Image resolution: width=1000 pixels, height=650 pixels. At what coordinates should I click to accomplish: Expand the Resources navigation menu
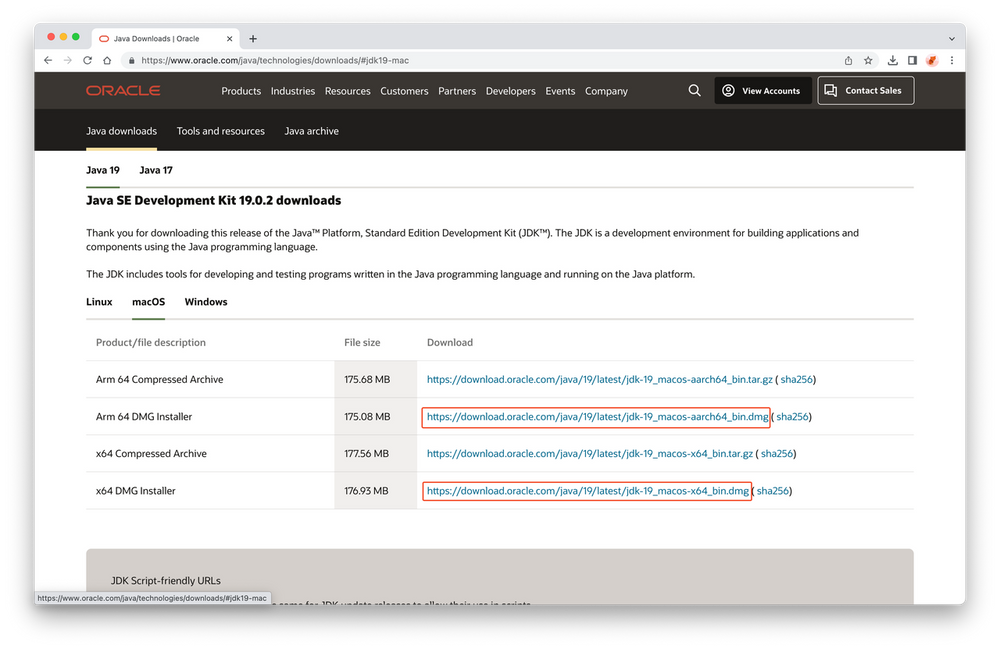point(347,91)
